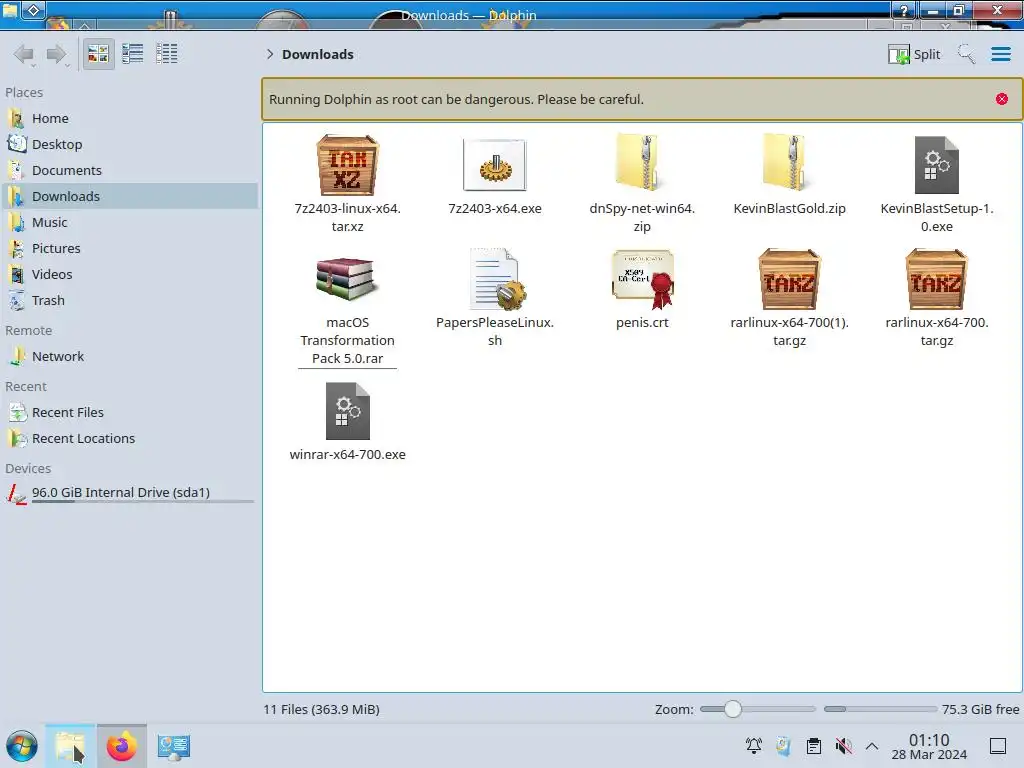
Task: Click Dolphin file manager taskbar button
Action: [x=71, y=746]
